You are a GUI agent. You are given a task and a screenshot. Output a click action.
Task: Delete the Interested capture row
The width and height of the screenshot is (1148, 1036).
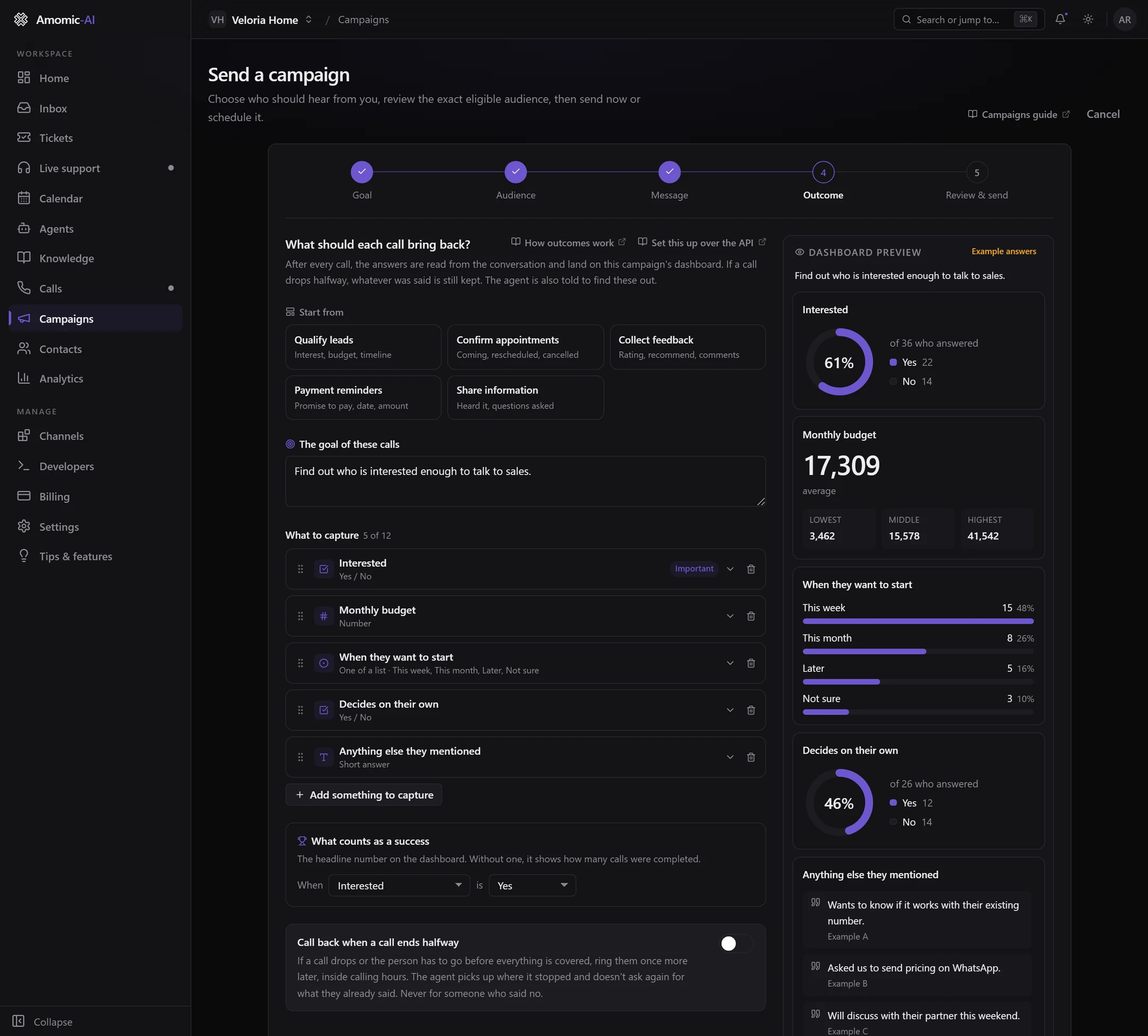pos(750,568)
